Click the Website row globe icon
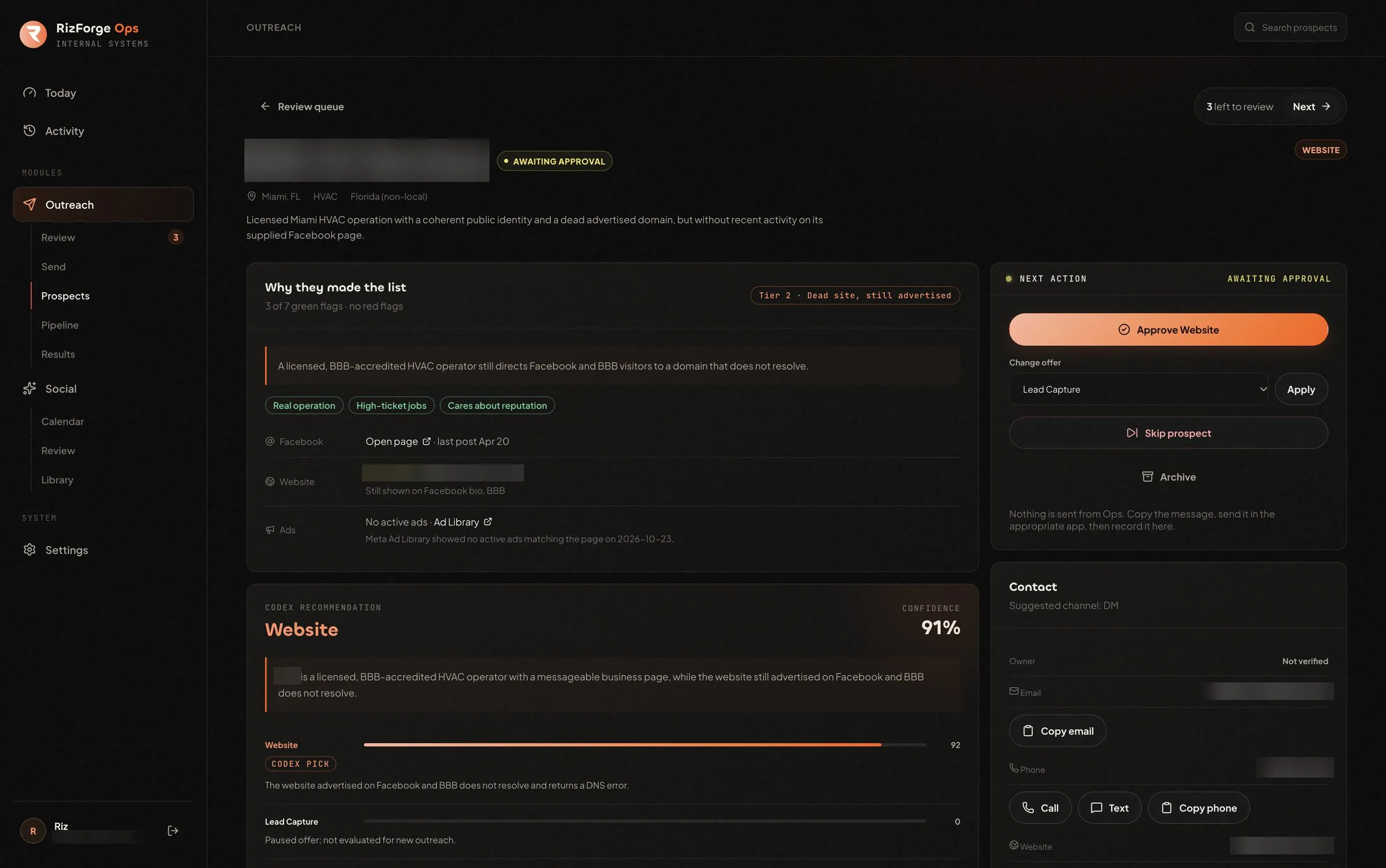The width and height of the screenshot is (1386, 868). pyautogui.click(x=270, y=482)
